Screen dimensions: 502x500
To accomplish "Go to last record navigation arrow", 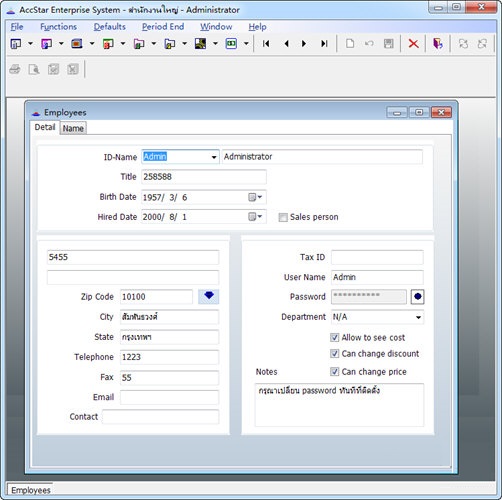I will 324,44.
